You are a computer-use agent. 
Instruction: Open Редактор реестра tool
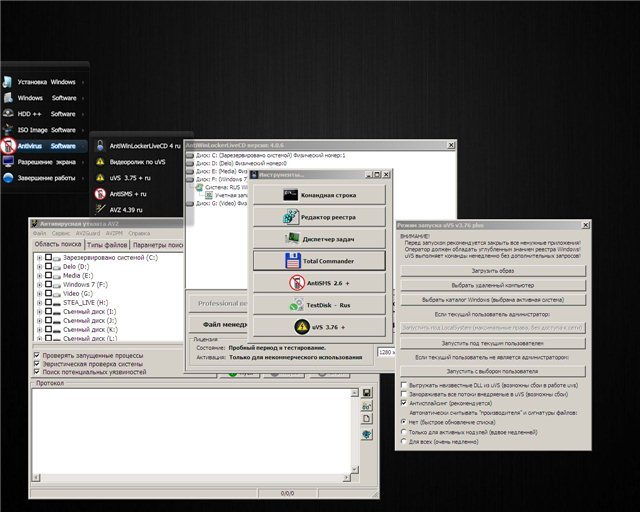point(315,217)
